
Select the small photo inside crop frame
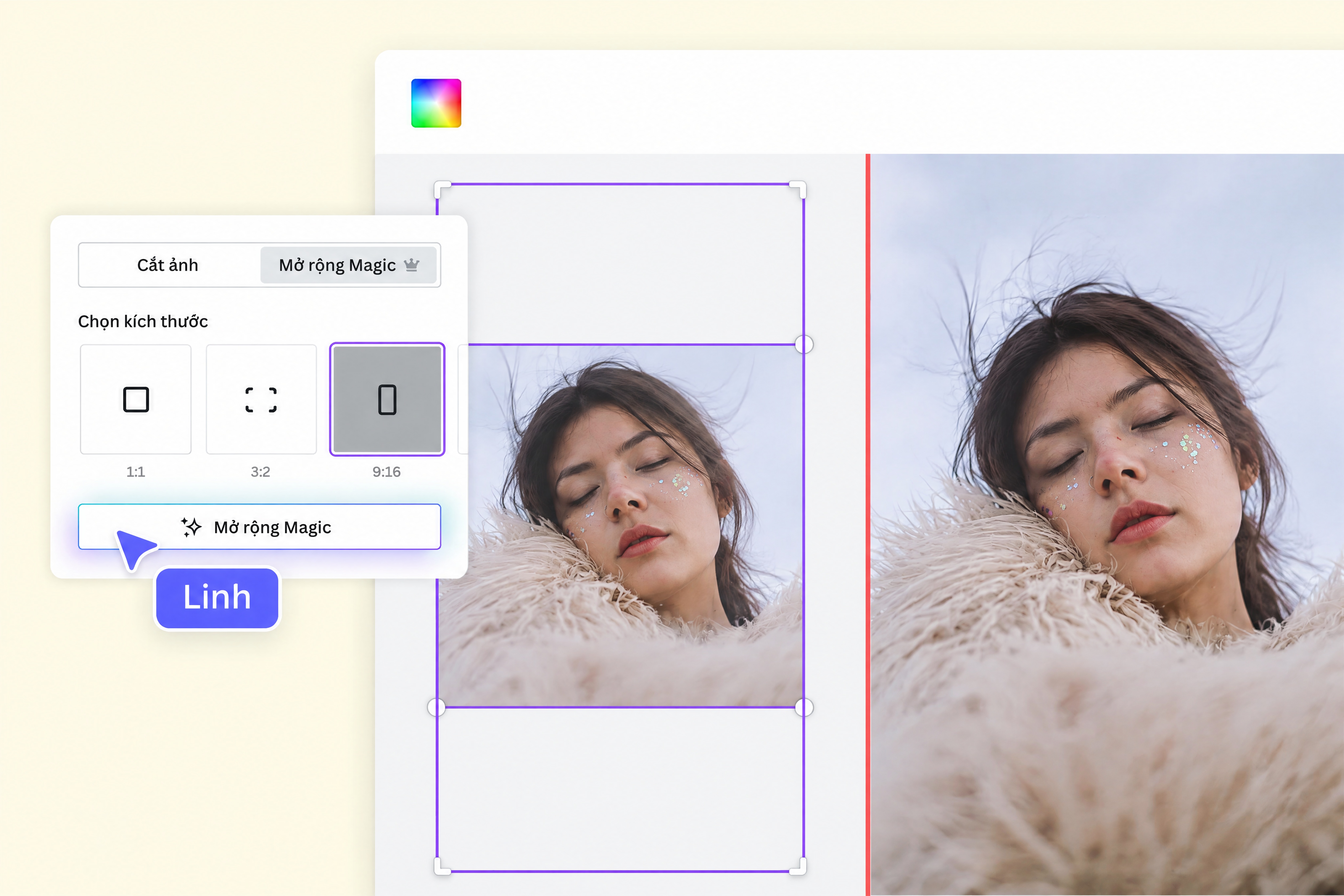coord(621,526)
